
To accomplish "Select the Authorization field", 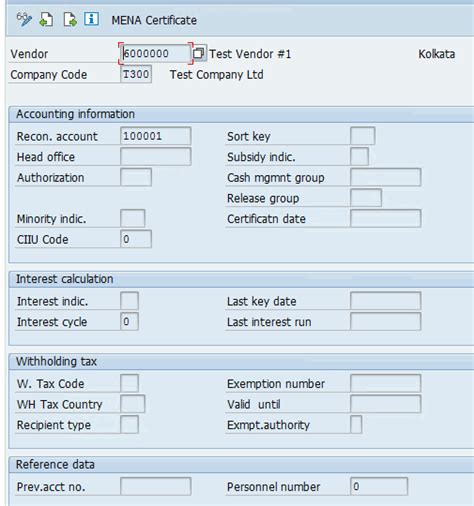I will point(136,177).
